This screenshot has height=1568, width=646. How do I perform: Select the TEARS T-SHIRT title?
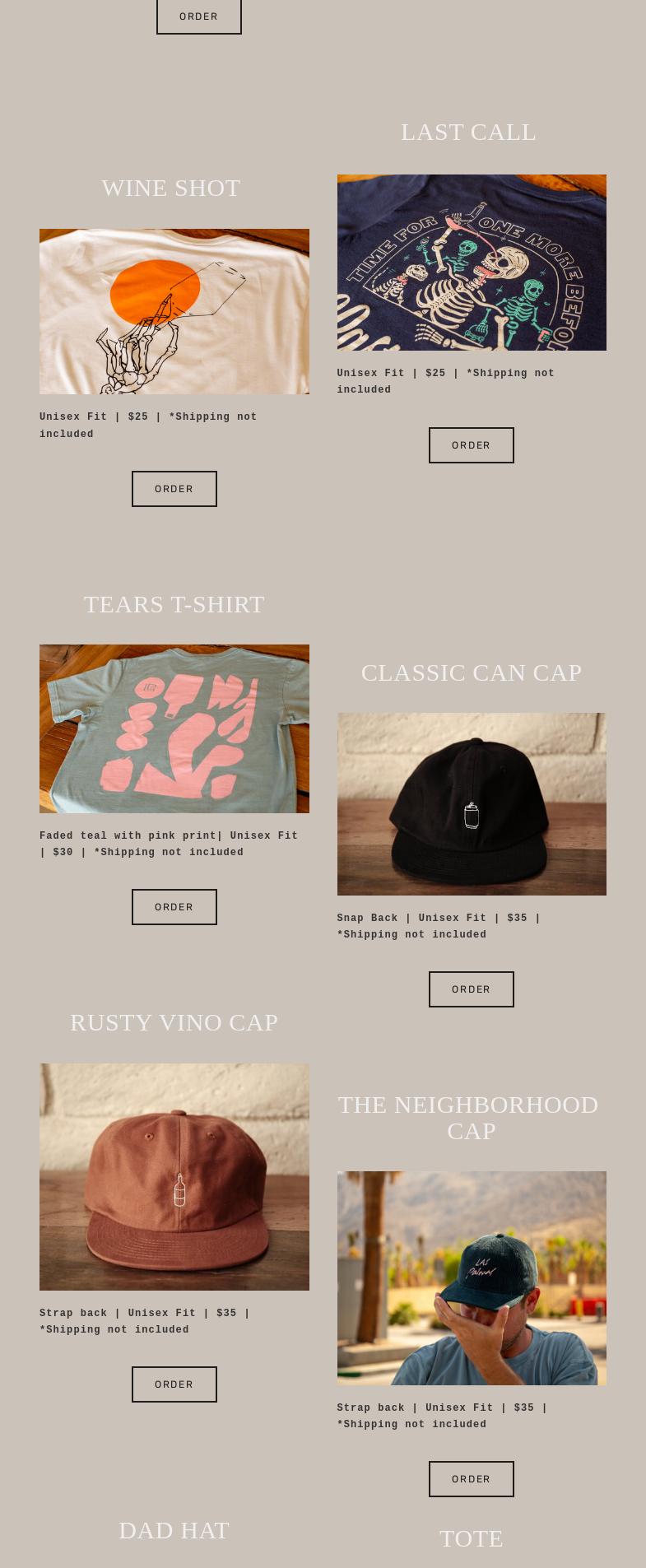174,604
